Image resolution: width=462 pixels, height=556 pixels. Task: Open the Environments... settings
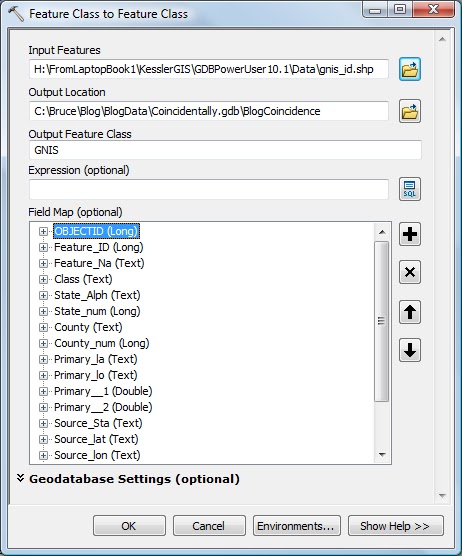pyautogui.click(x=296, y=526)
